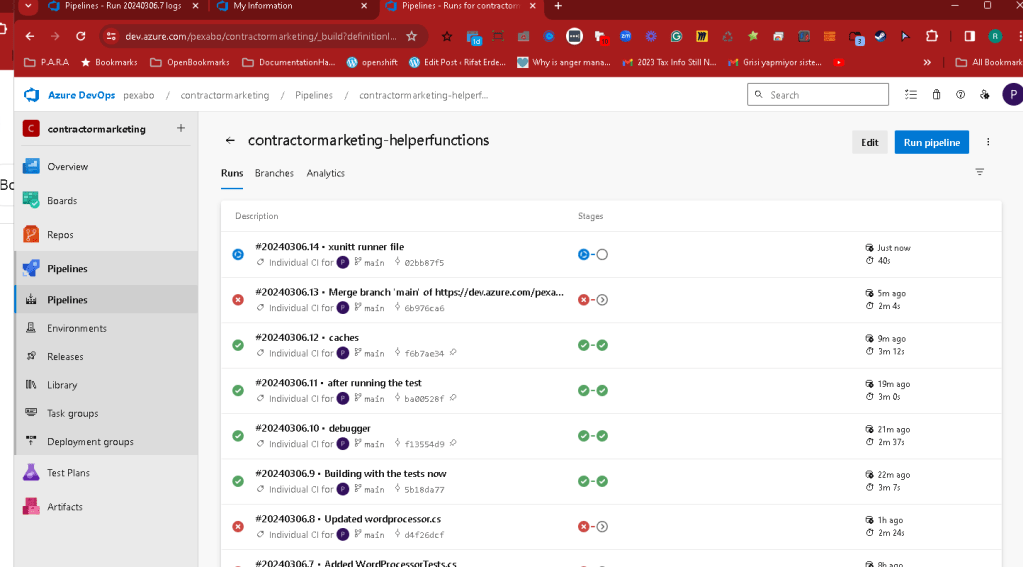This screenshot has height=567, width=1023.
Task: Click Pipelines breadcrumb link
Action: coord(314,95)
